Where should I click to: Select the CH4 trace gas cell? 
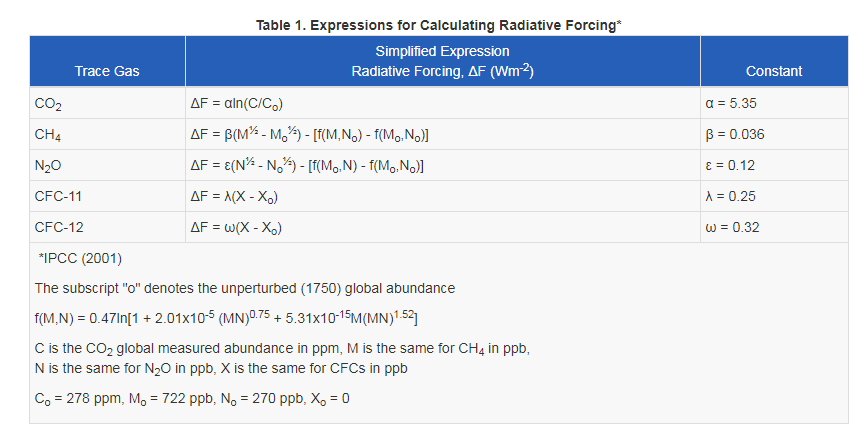click(47, 135)
